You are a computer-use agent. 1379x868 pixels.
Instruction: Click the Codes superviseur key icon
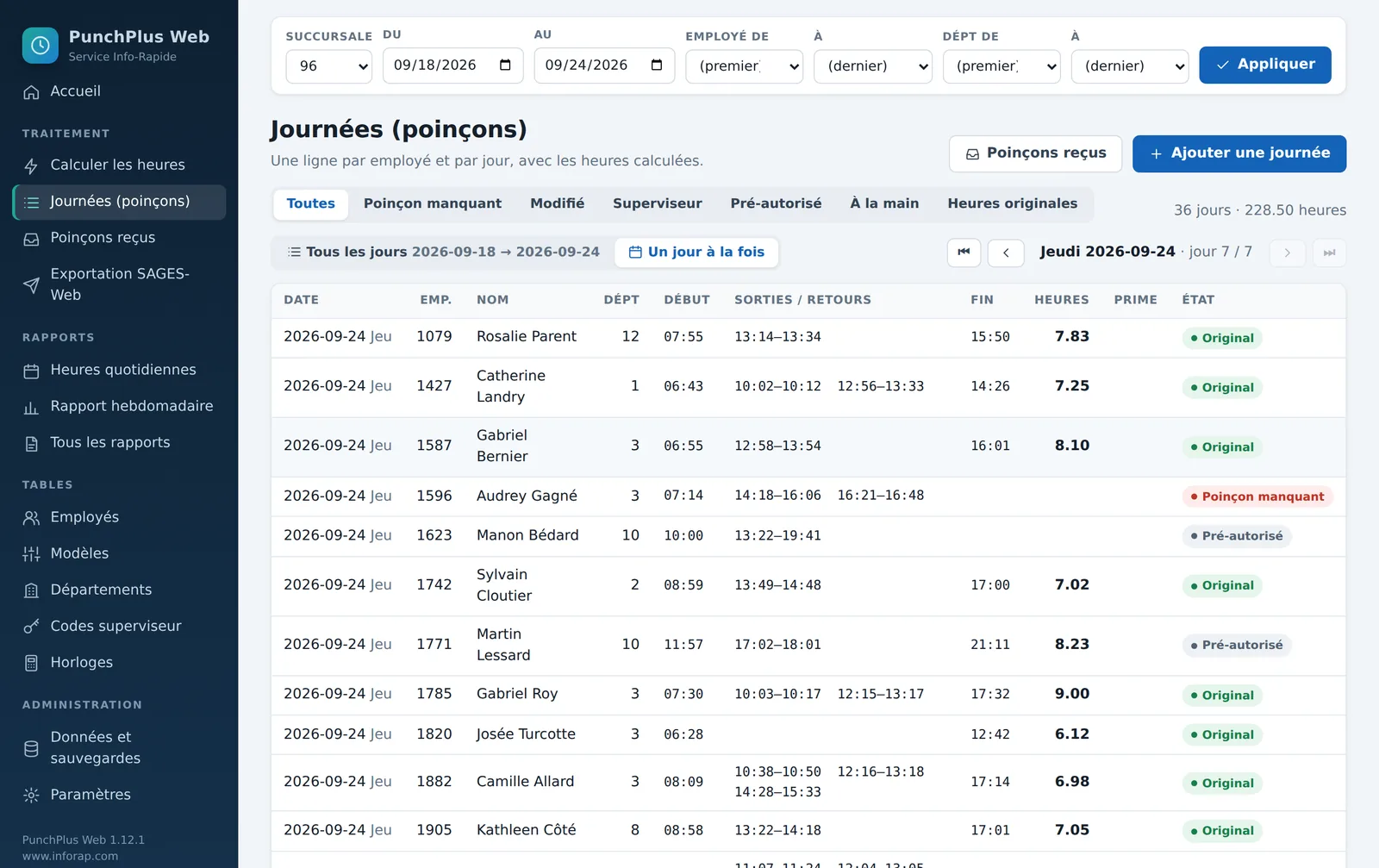click(31, 627)
